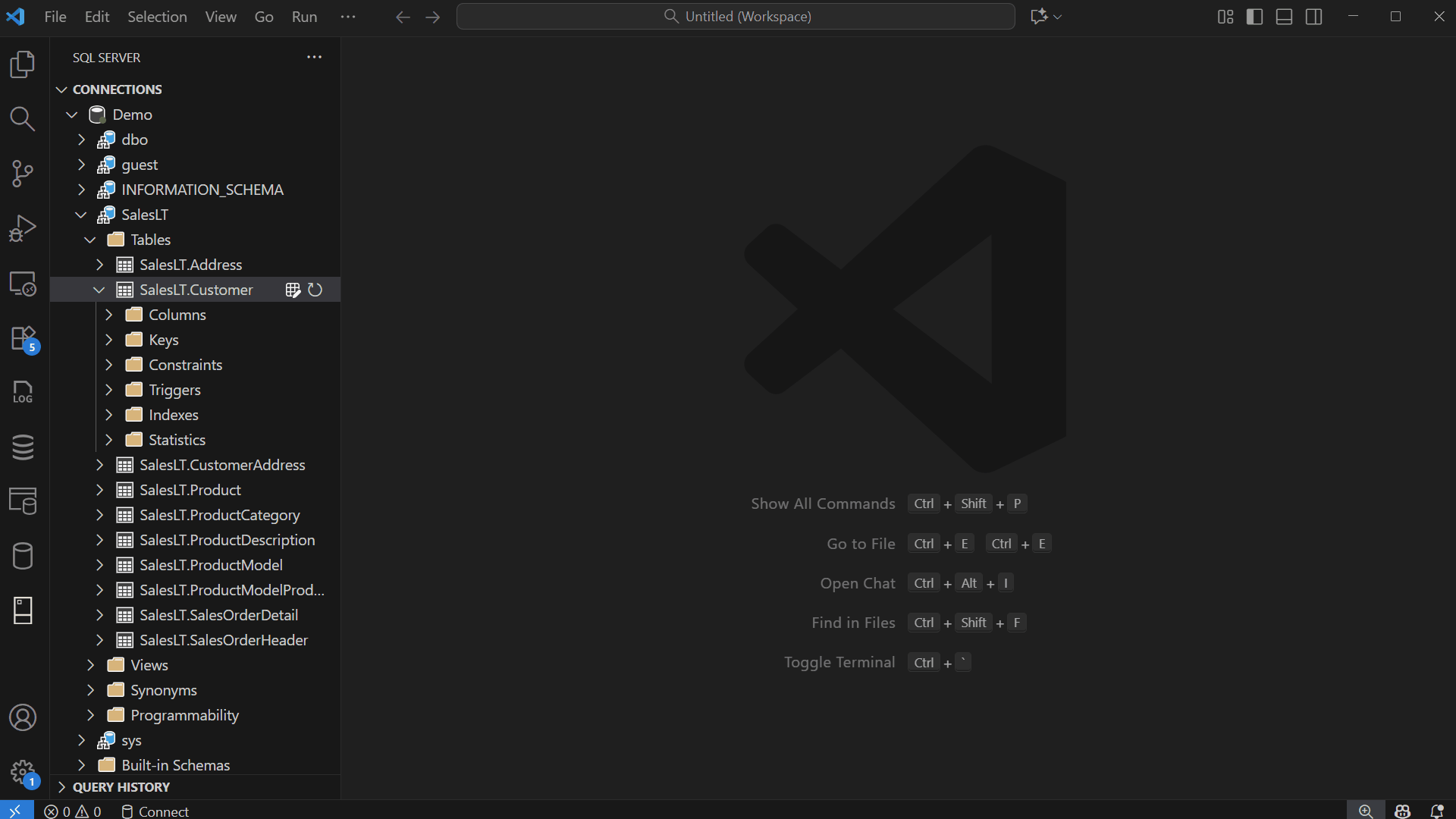
Task: Collapse the CONNECTIONS section
Action: (61, 89)
